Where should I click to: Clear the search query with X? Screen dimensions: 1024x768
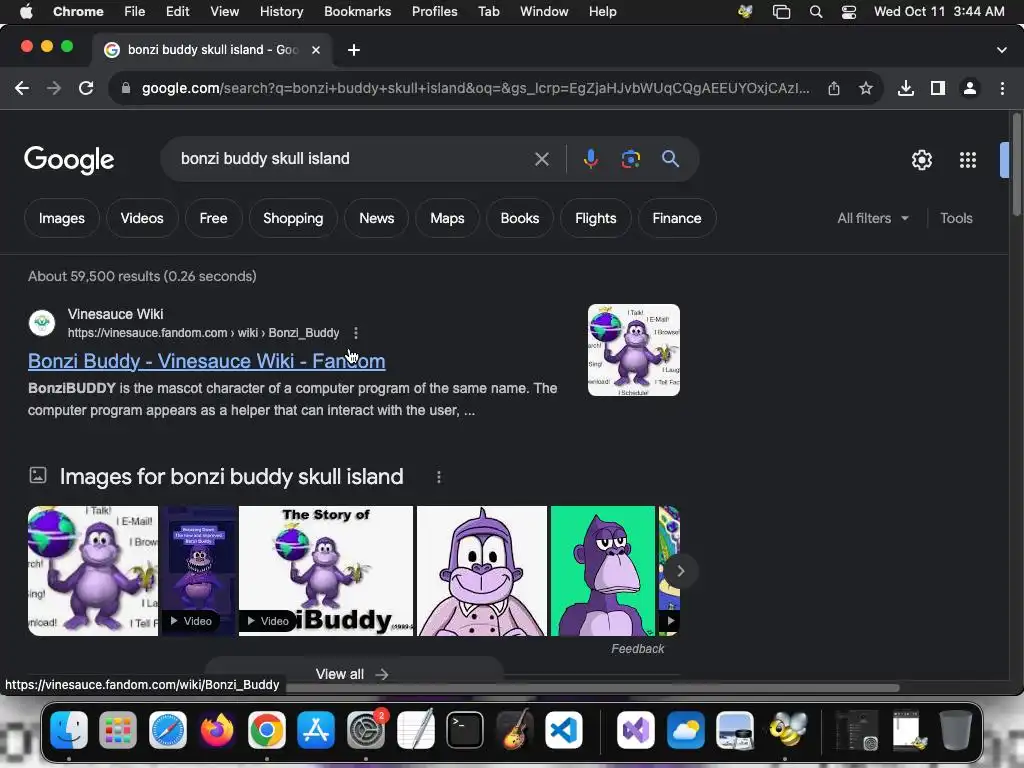pos(541,159)
